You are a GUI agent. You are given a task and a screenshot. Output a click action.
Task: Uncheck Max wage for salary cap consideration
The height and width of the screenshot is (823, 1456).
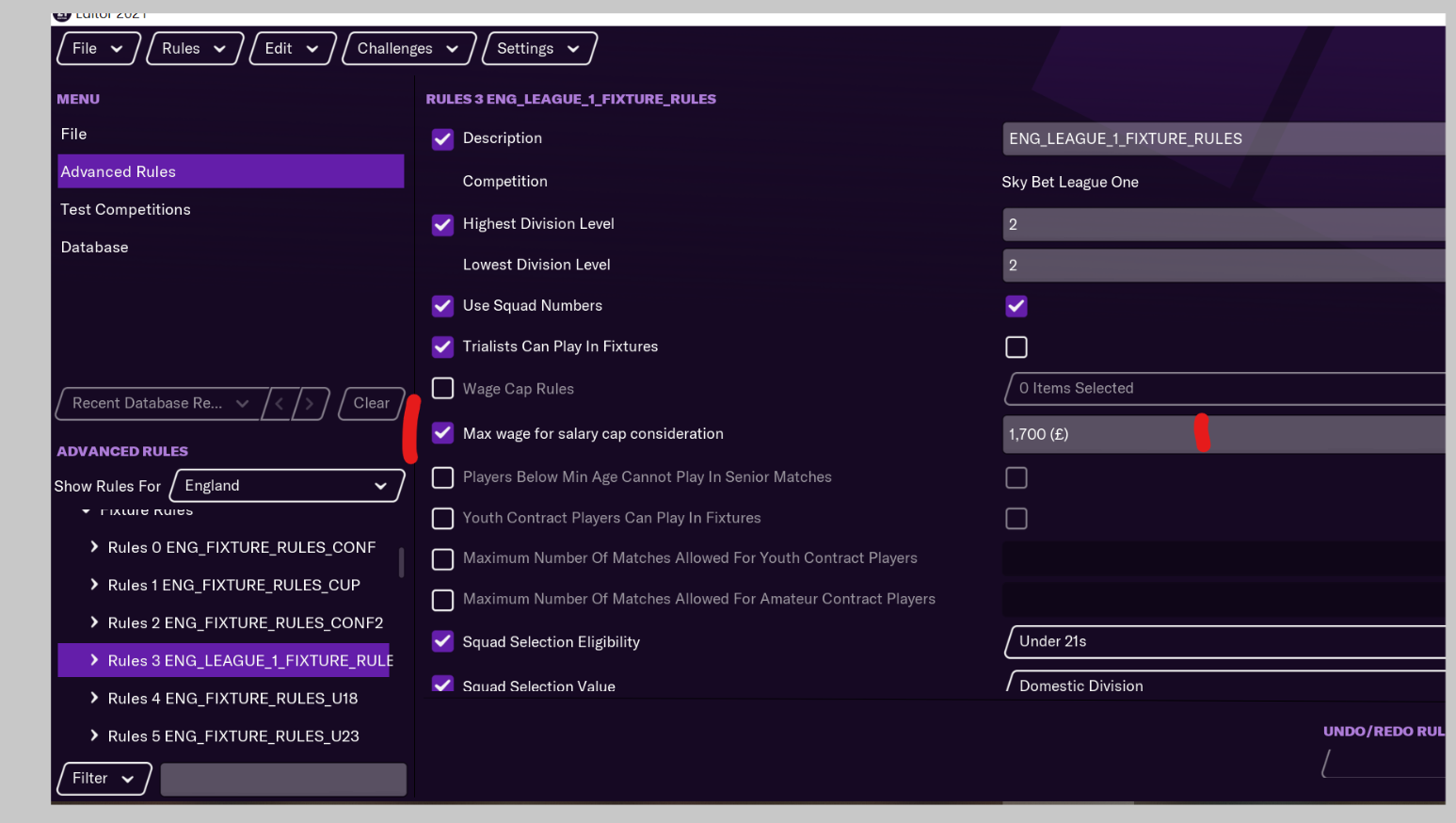[x=442, y=433]
